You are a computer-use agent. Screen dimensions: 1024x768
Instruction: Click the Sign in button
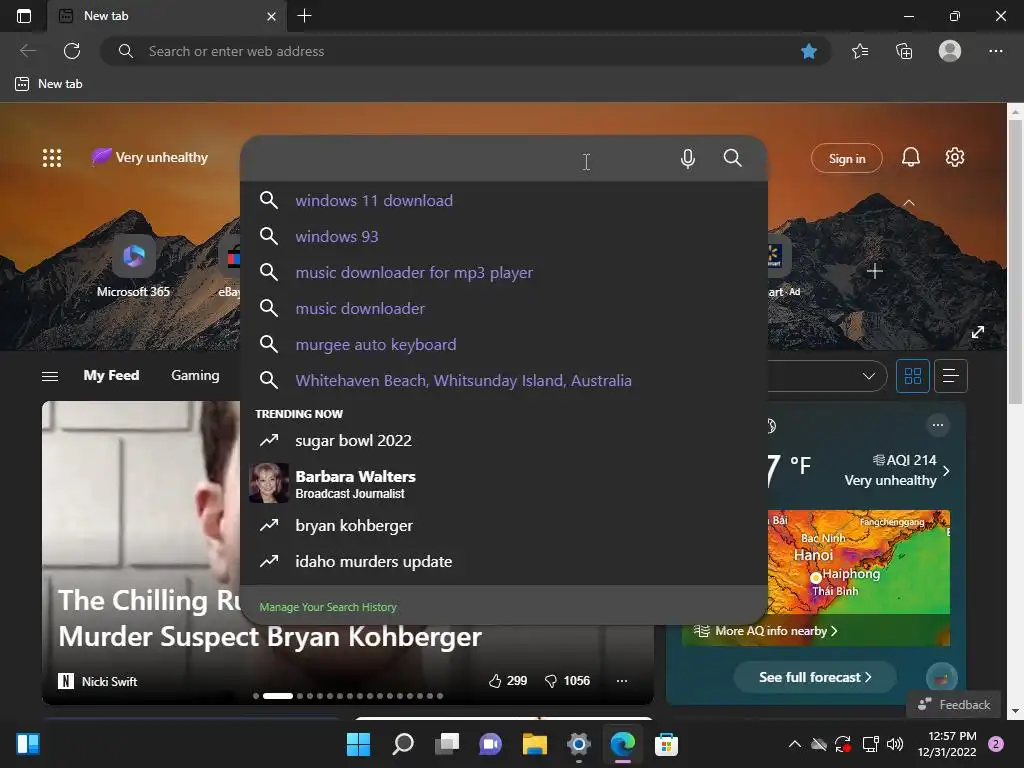click(x=846, y=158)
